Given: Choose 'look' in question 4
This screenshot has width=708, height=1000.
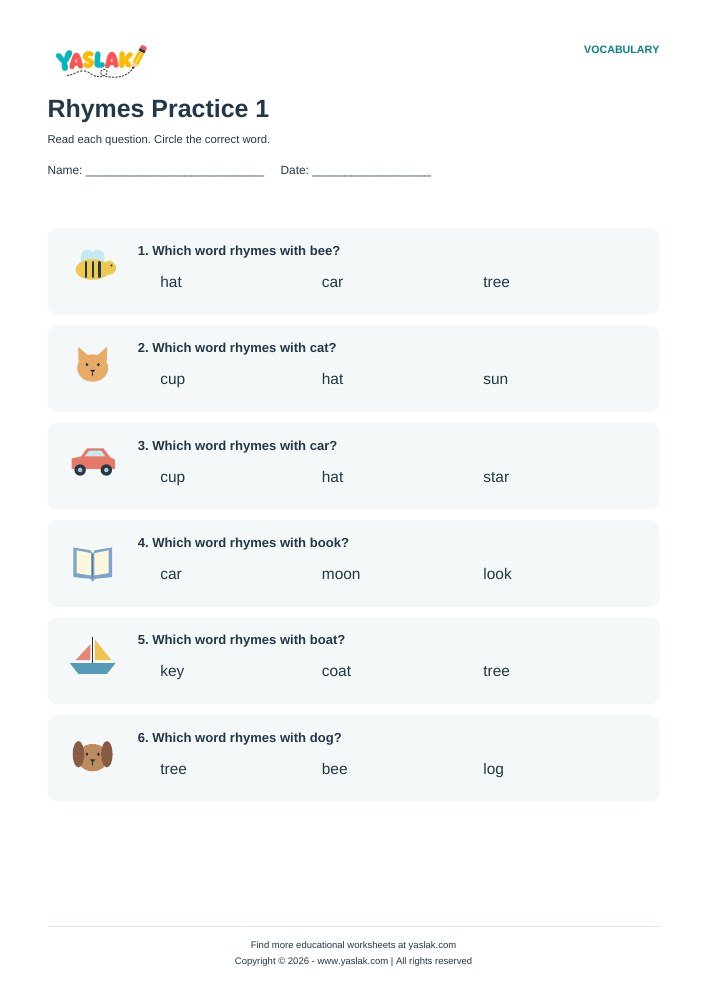Looking at the screenshot, I should 497,574.
